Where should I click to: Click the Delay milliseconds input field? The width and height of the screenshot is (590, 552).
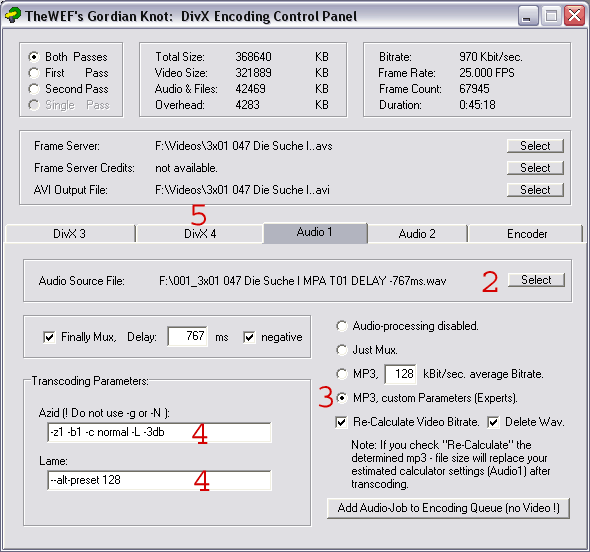pos(187,336)
